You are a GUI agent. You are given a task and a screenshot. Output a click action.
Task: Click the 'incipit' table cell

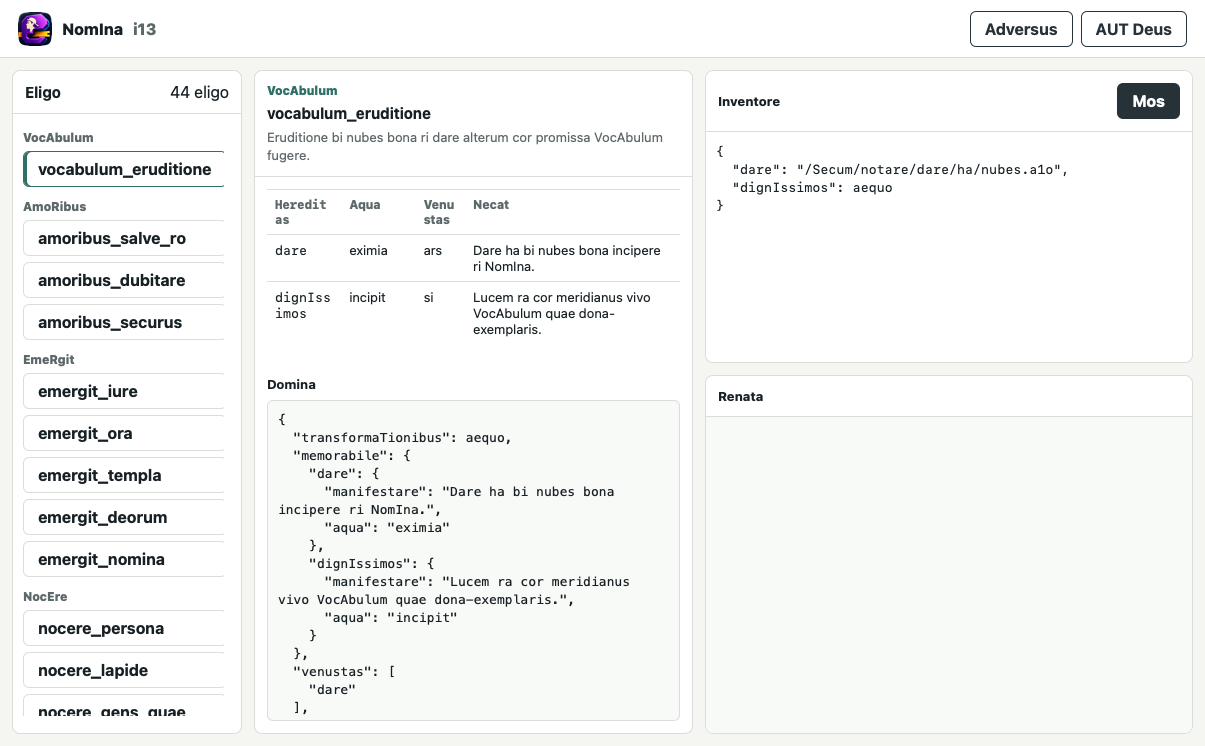click(367, 297)
